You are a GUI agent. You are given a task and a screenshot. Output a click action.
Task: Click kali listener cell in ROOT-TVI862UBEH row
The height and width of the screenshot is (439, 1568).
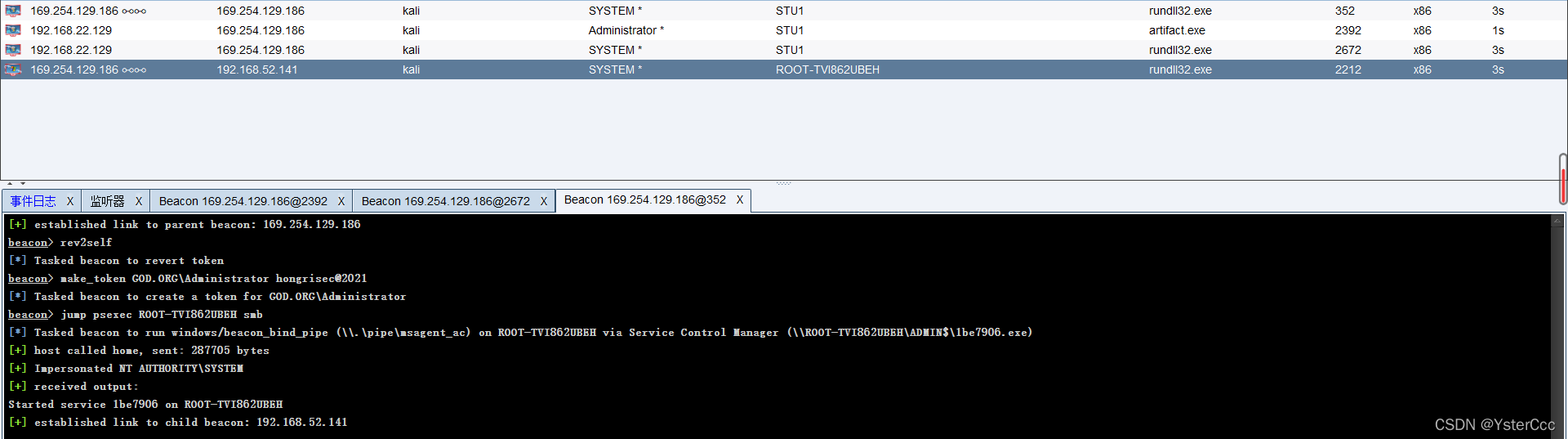[411, 69]
